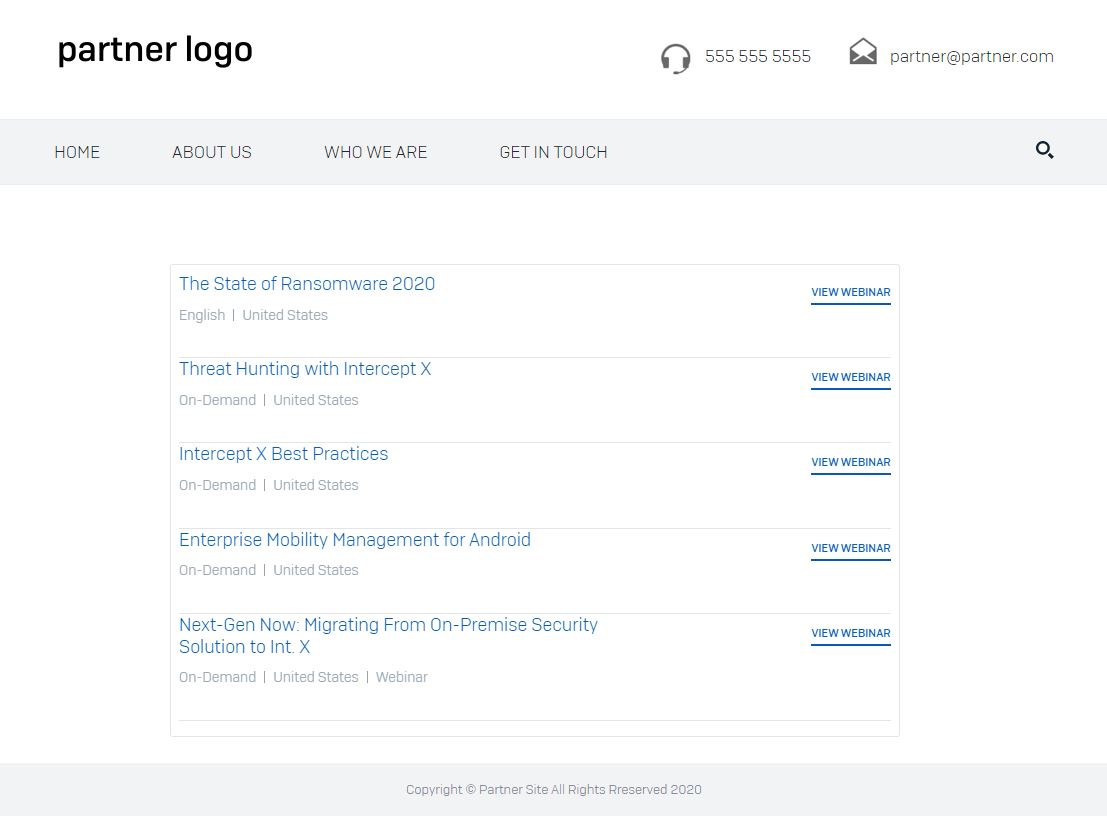Open Enterprise Mobility Management for Android title
Viewport: 1107px width, 820px height.
(354, 540)
